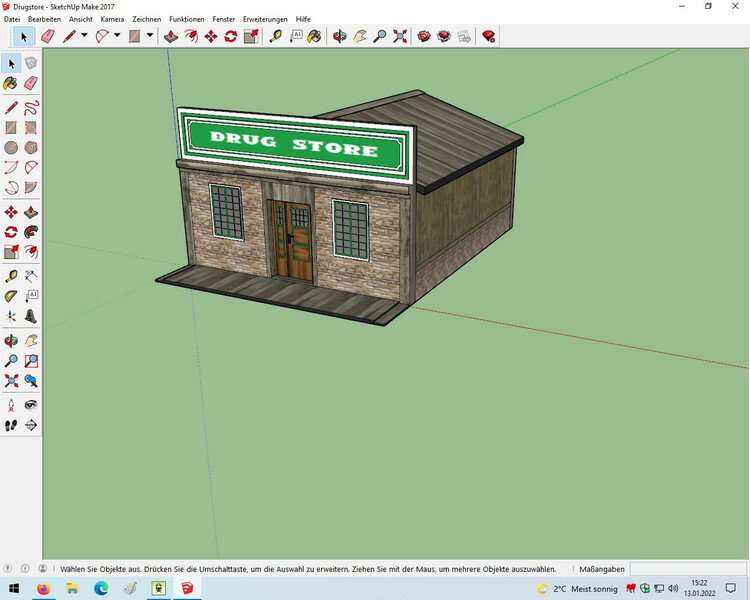Screen dimensions: 750x600
Task: Select the Rotate tool in top toolbar
Action: pos(231,36)
